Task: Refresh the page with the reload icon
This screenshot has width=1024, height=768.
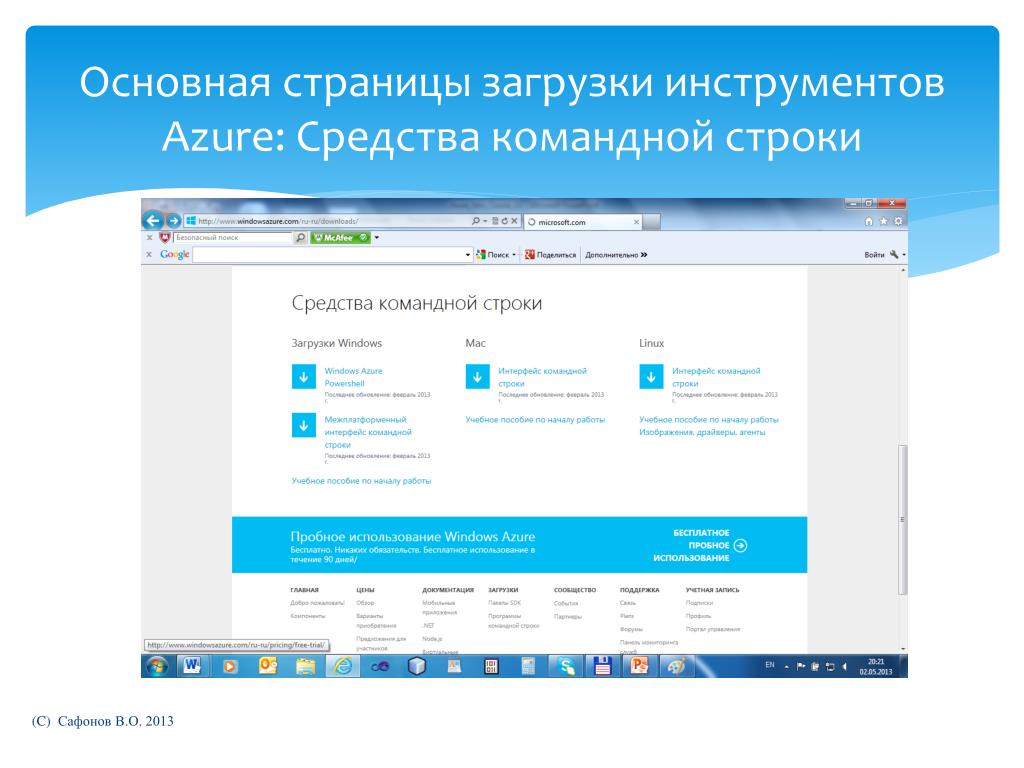Action: click(x=504, y=221)
